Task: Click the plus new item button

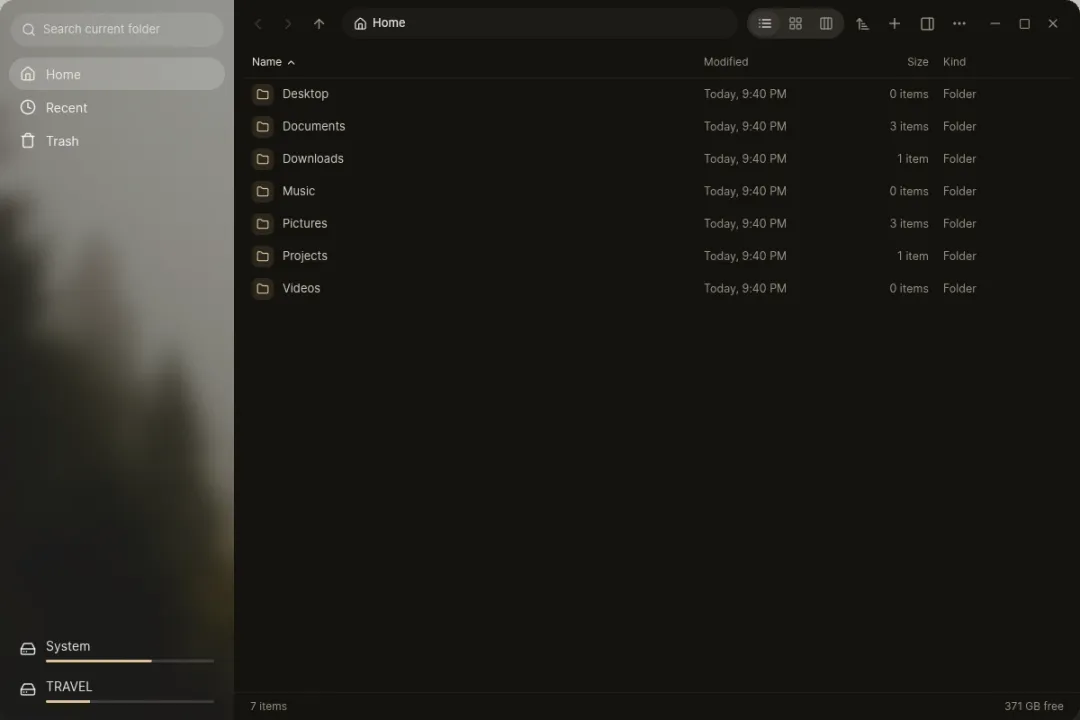Action: click(x=894, y=24)
